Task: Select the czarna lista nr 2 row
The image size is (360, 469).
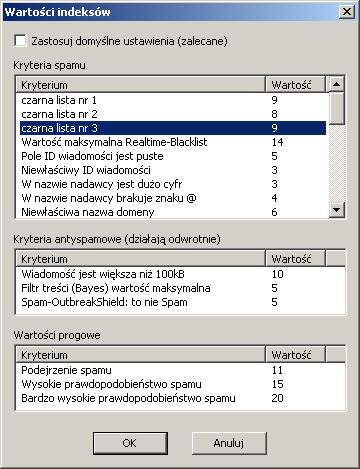Action: (x=173, y=114)
